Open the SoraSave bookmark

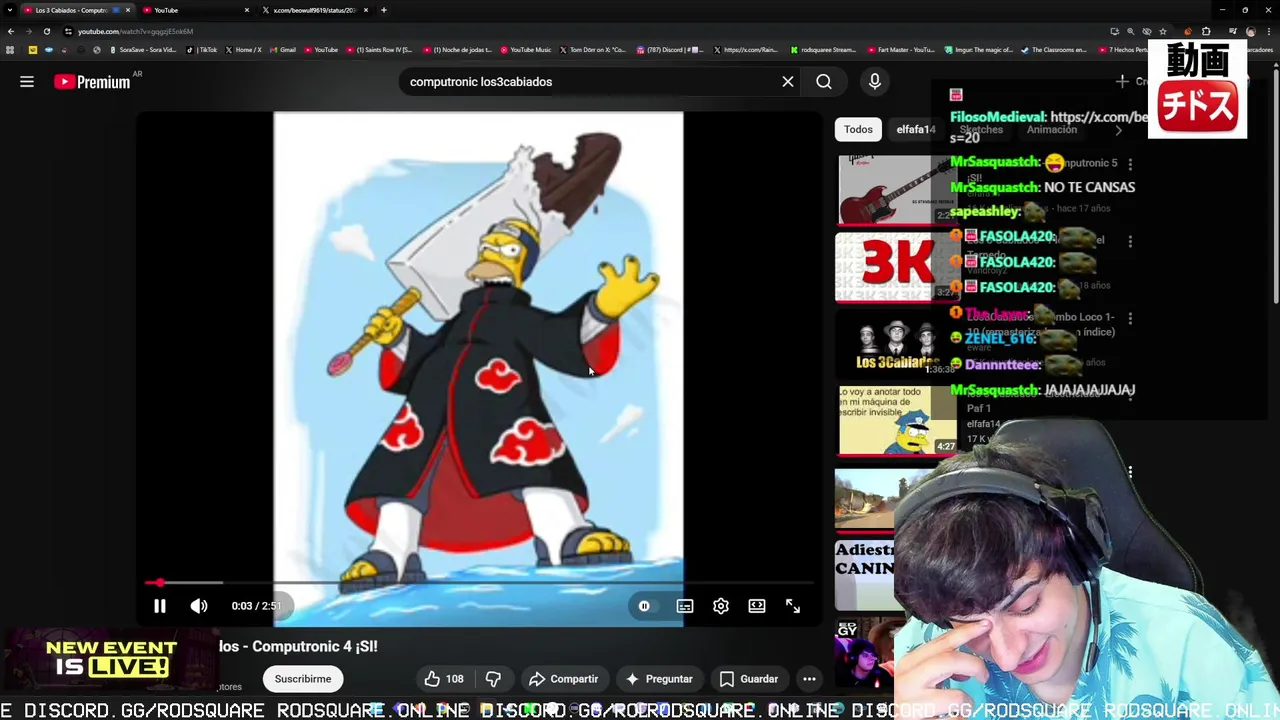point(143,49)
